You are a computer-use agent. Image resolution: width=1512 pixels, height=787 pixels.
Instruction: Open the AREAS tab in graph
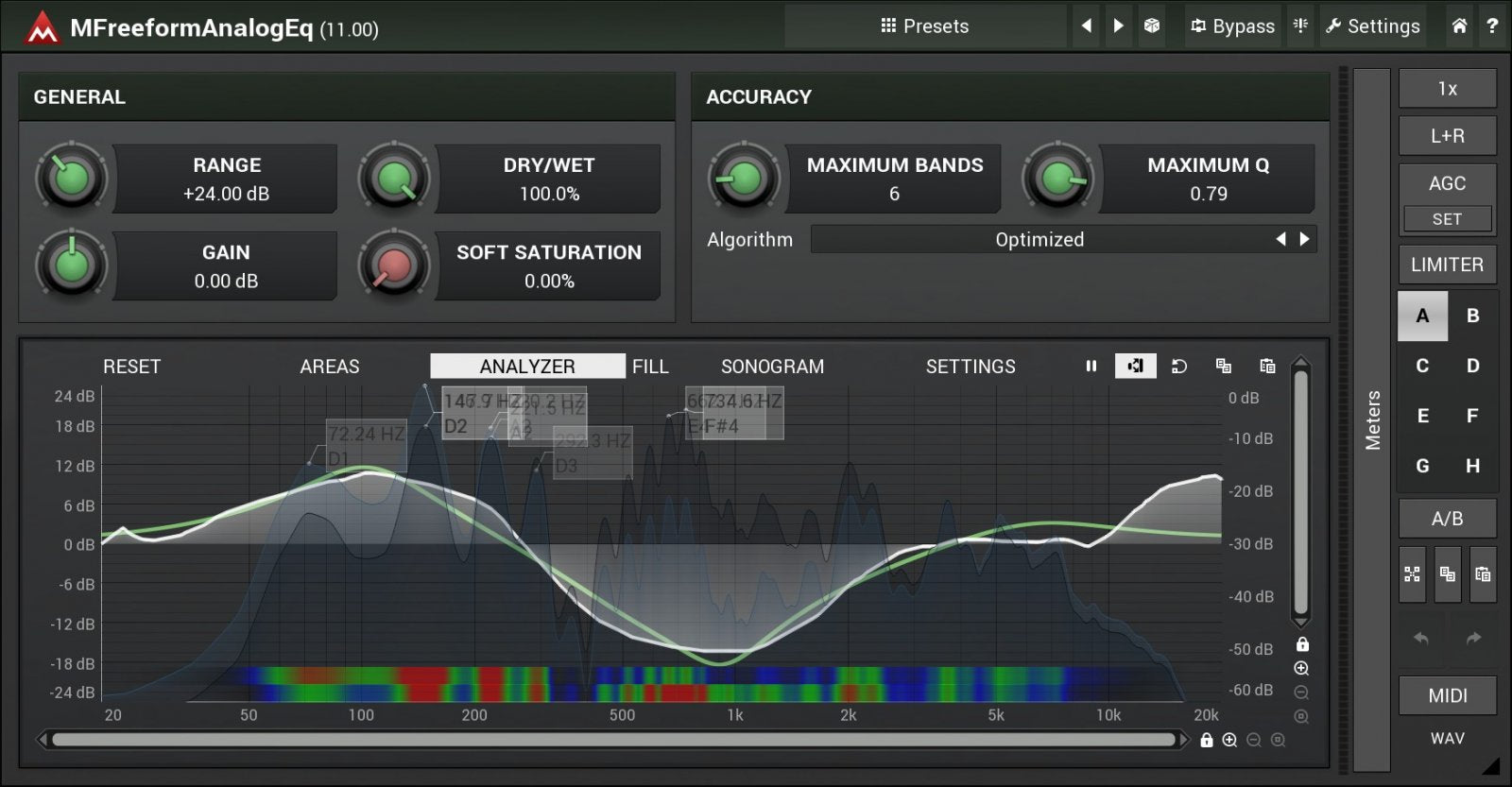[329, 367]
